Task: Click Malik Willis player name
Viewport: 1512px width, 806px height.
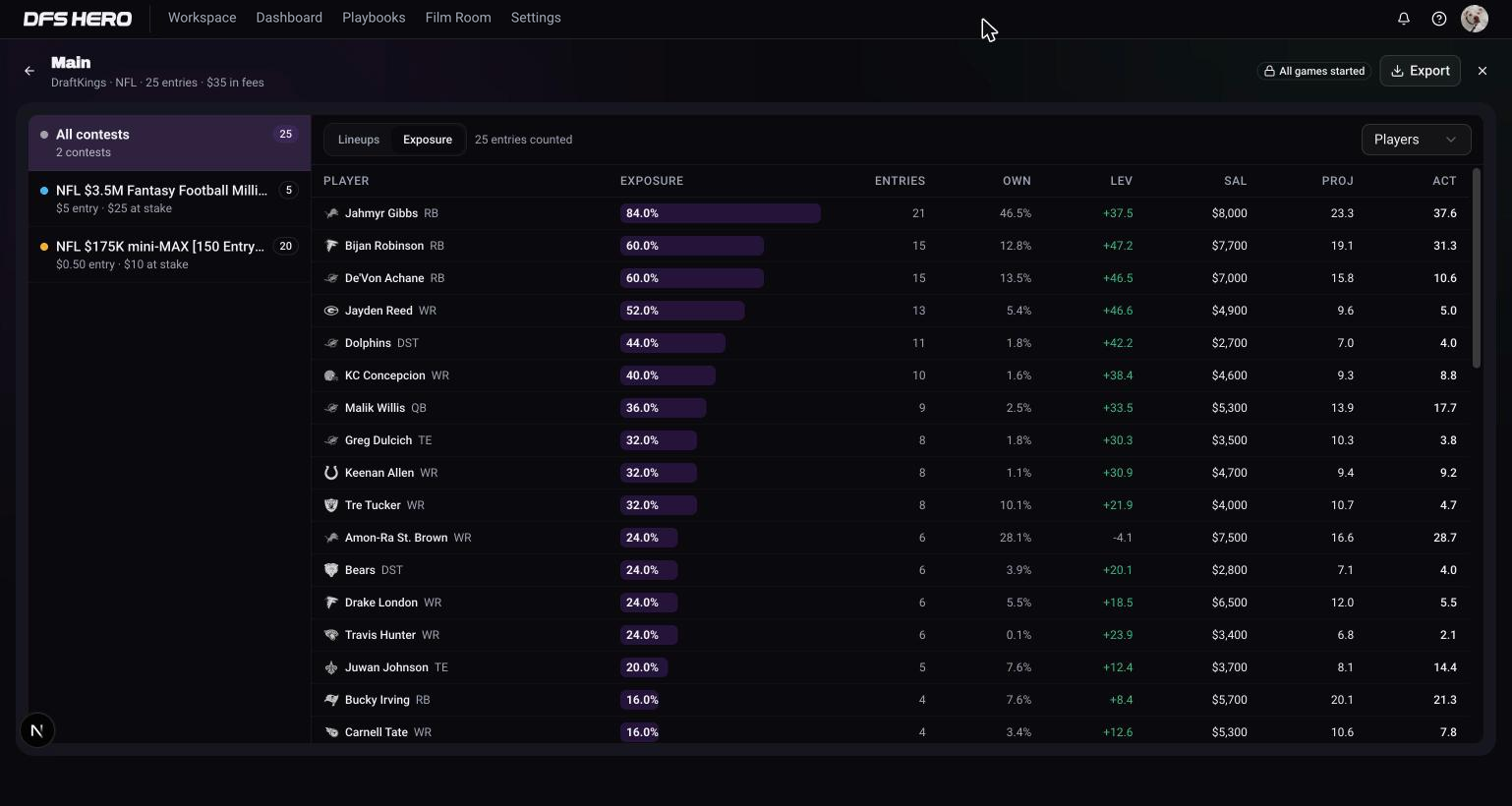Action: 375,408
